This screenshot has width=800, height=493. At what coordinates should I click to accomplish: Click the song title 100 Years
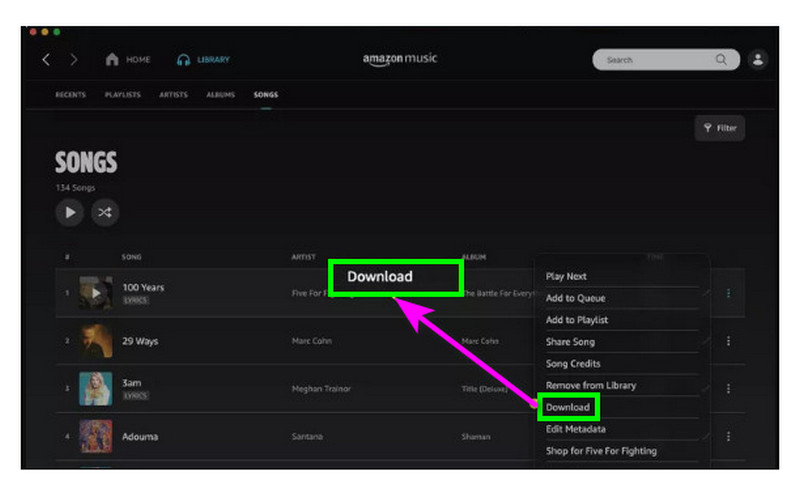click(x=143, y=287)
